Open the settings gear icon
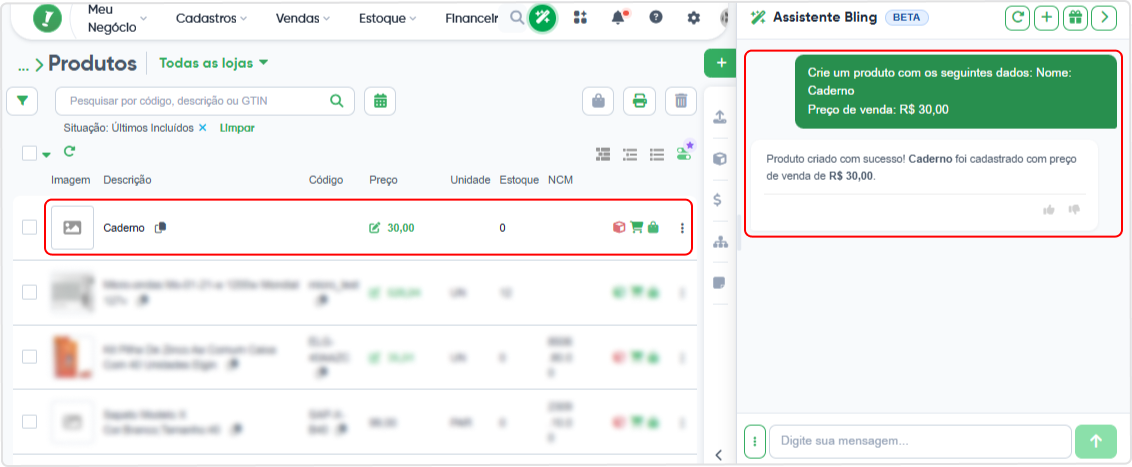1132x467 pixels. pyautogui.click(x=694, y=18)
